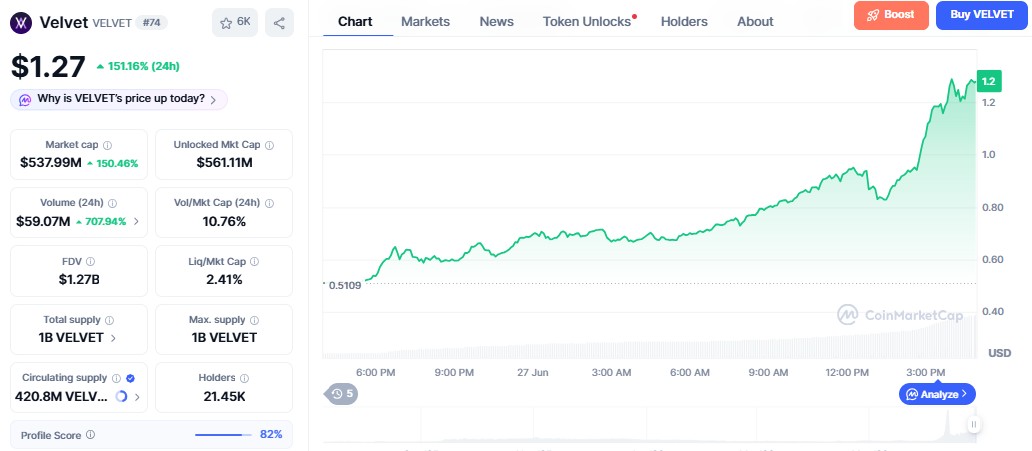
Task: Open FDV info icon
Action: point(91,261)
